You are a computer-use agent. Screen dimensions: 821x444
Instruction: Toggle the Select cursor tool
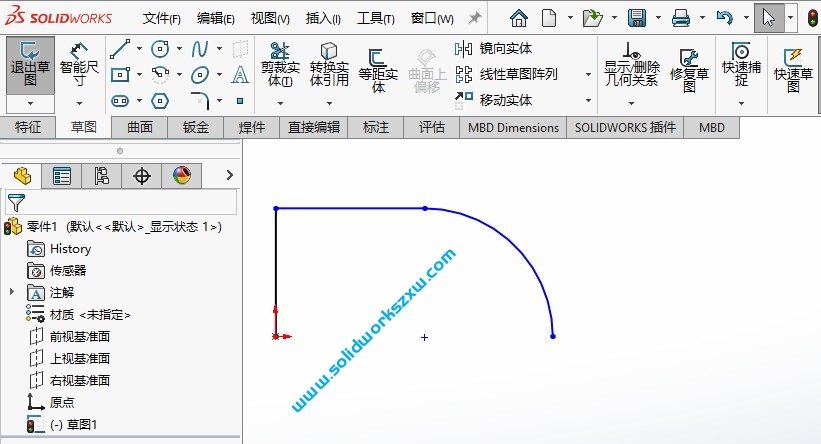tap(768, 18)
